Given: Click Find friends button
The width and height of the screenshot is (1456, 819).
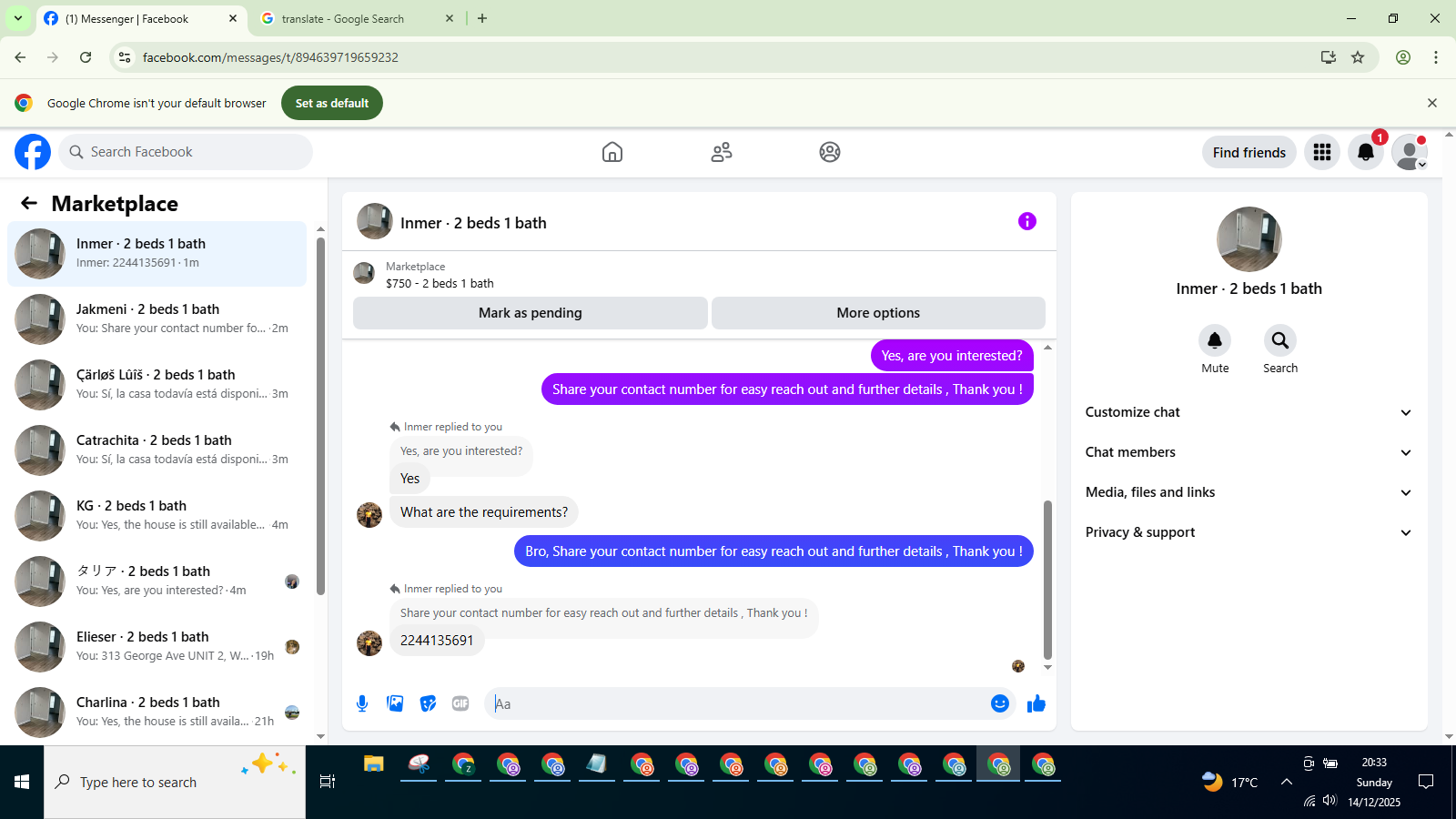Looking at the screenshot, I should click(x=1249, y=152).
